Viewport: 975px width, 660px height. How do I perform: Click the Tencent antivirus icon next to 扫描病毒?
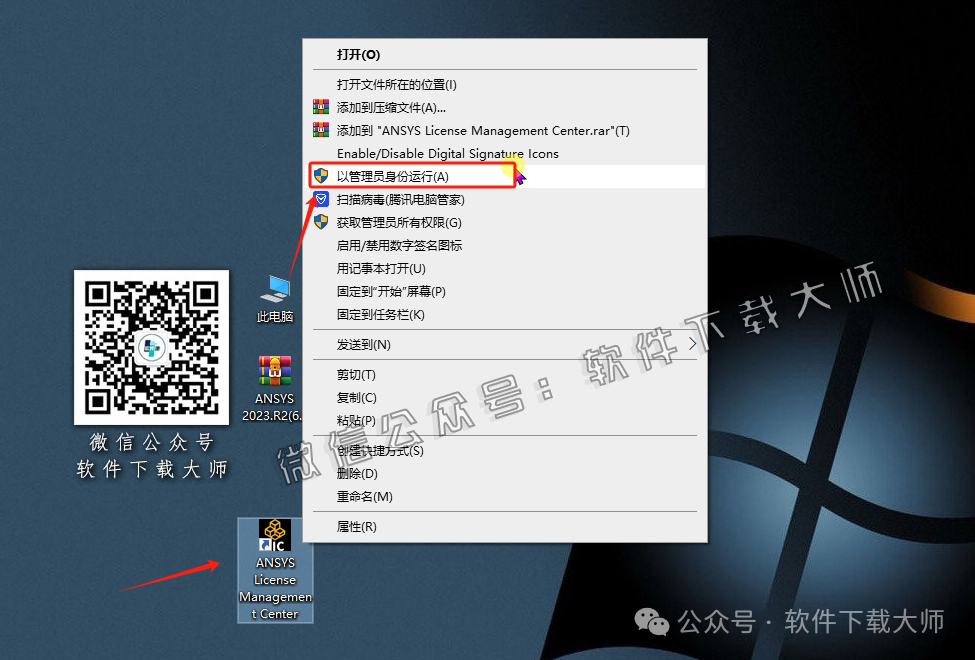click(321, 198)
